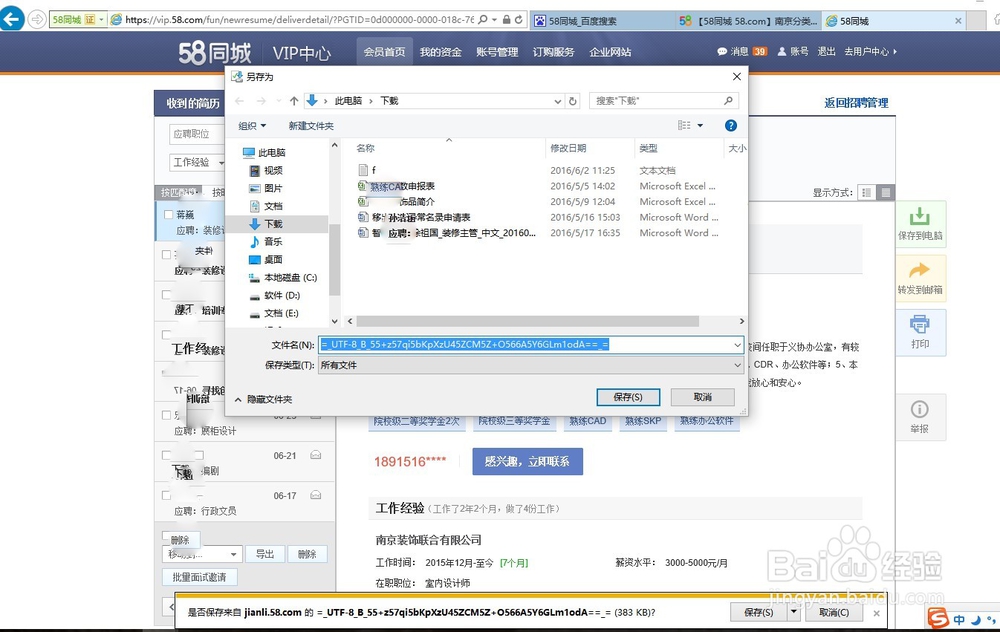The height and width of the screenshot is (632, 1000).
Task: Click the envelope icon on the 06-17 resume
Action: tap(316, 495)
